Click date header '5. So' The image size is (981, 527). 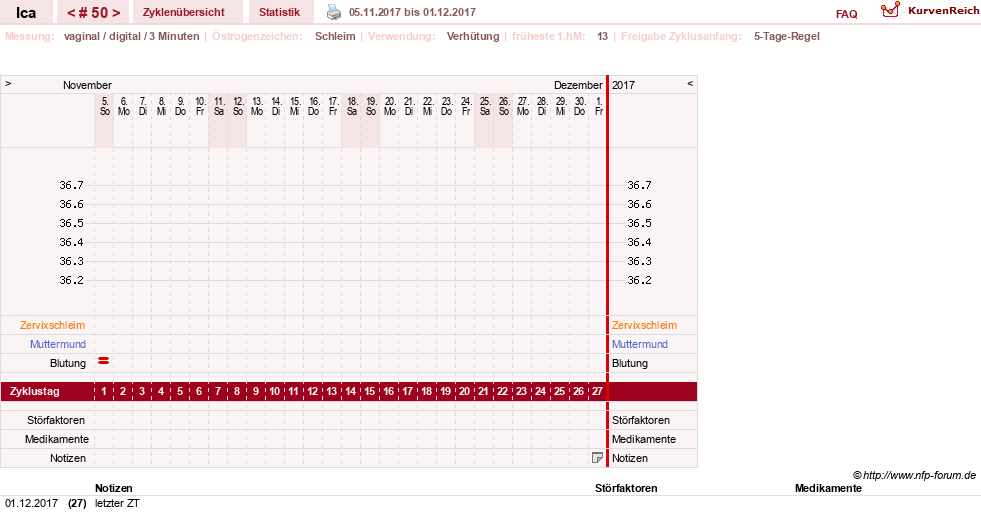(104, 106)
